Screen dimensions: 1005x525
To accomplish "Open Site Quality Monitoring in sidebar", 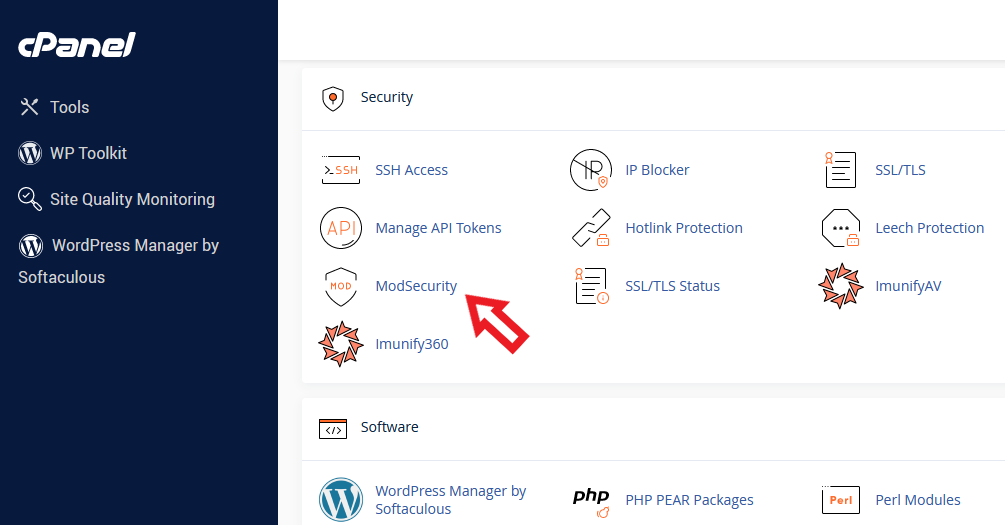I will [132, 199].
